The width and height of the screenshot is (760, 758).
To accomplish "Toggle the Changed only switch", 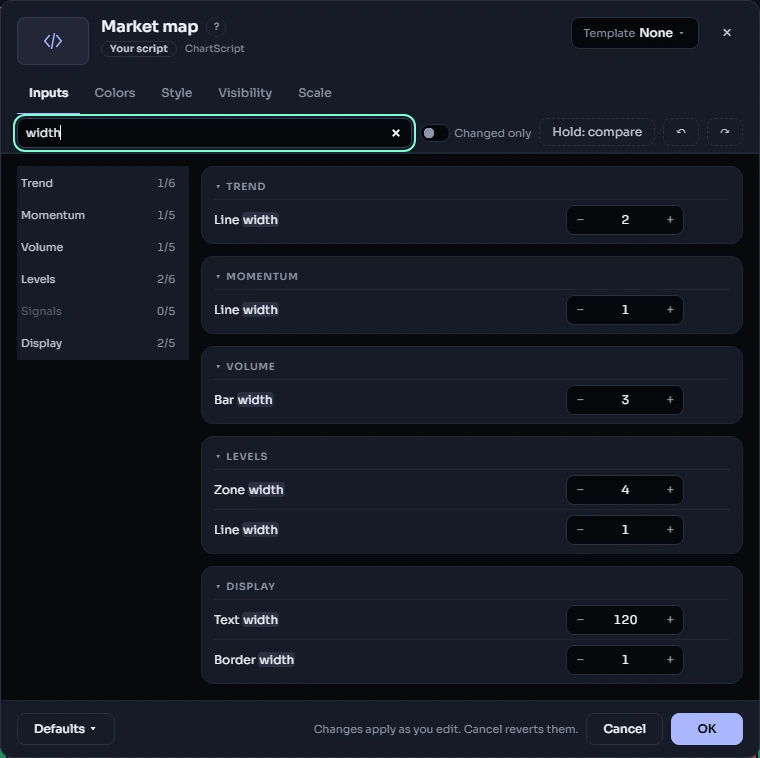I will tap(435, 133).
